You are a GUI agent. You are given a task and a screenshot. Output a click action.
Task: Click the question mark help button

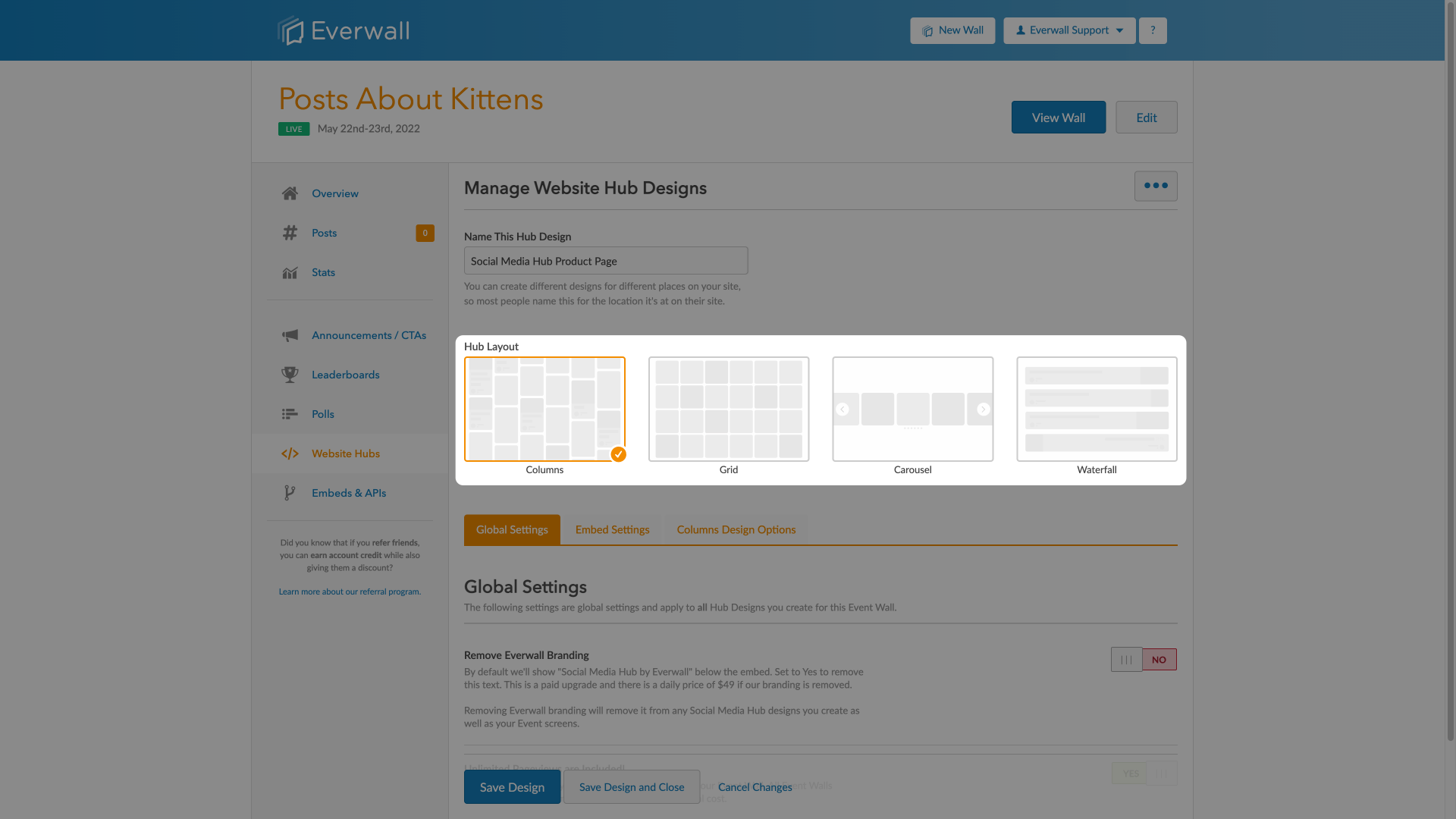click(x=1153, y=30)
